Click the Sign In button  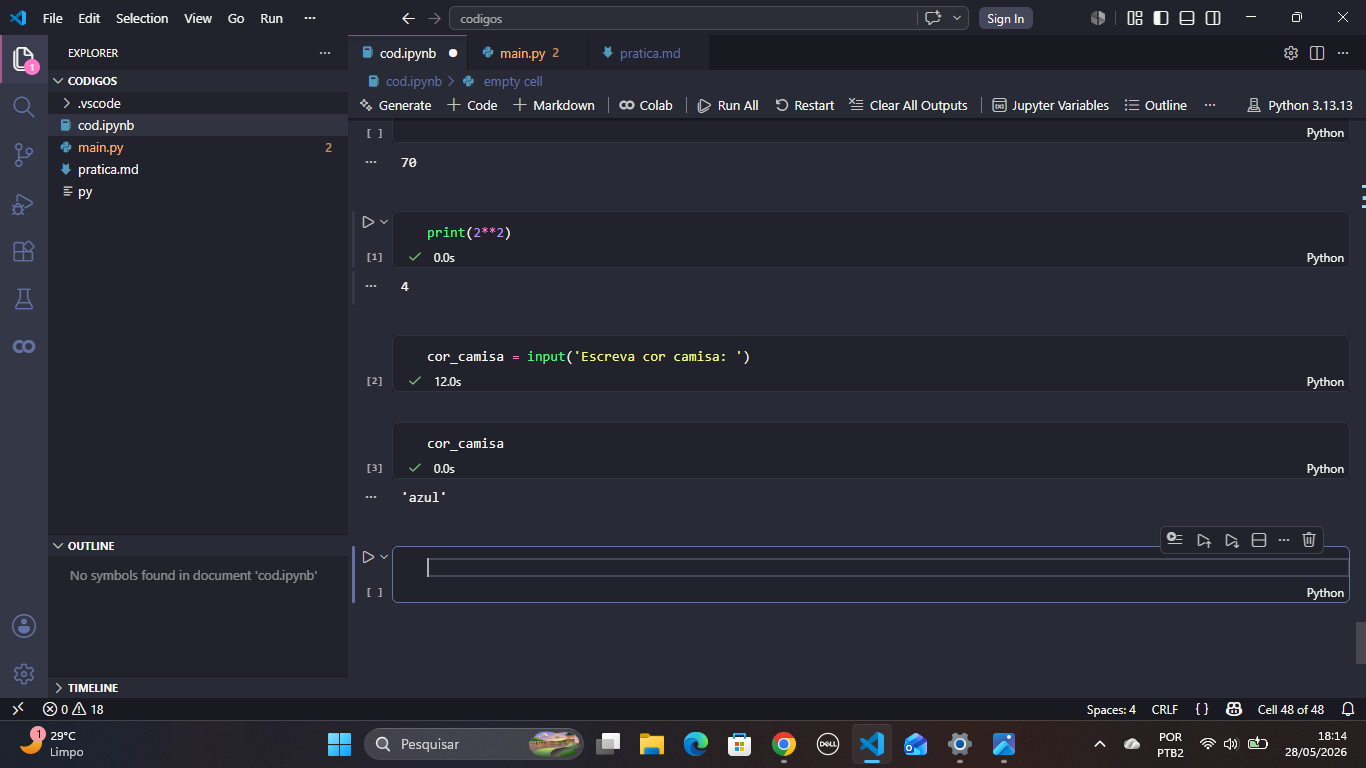pyautogui.click(x=1005, y=18)
